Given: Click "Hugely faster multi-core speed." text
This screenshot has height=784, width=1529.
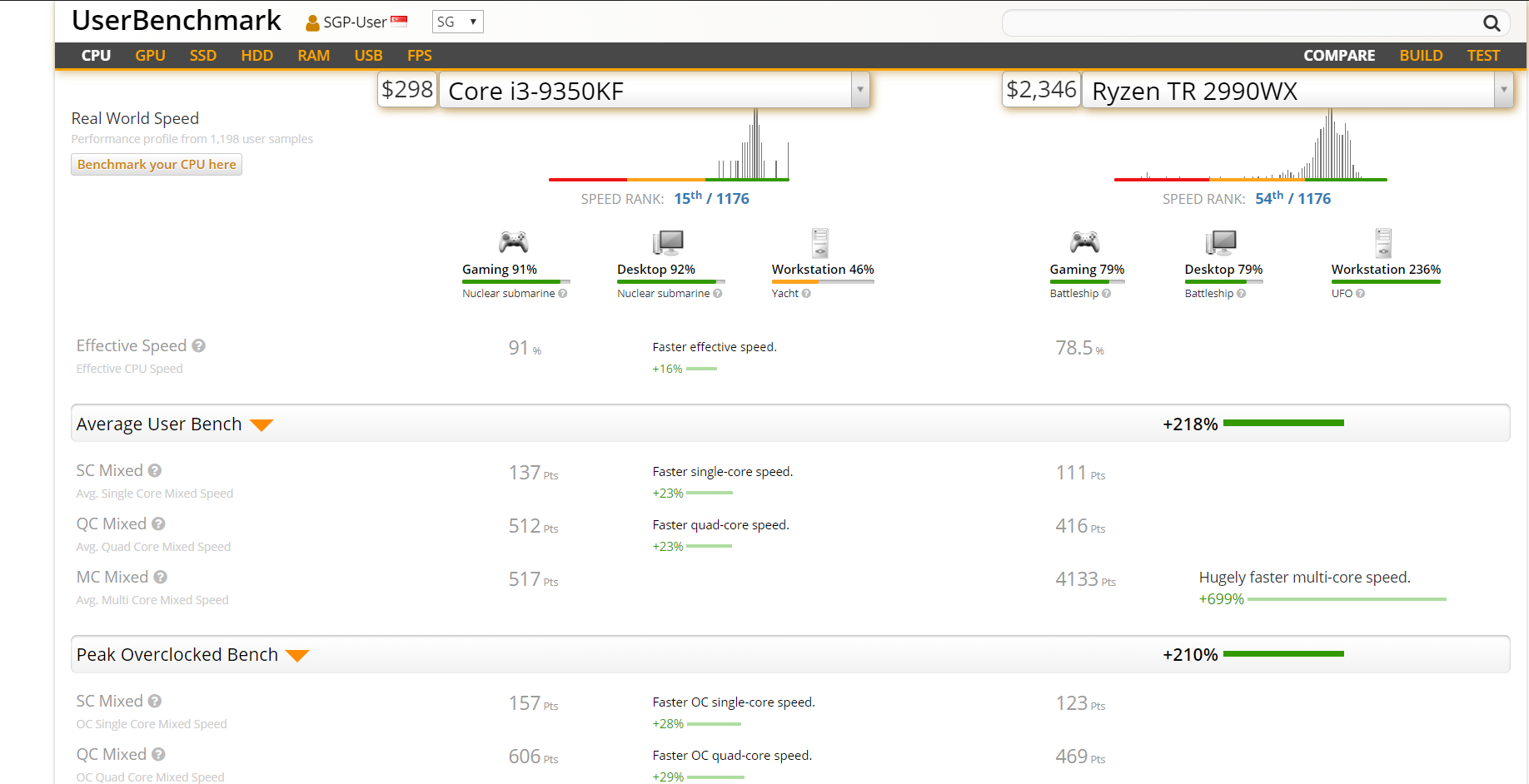Looking at the screenshot, I should point(1305,578).
